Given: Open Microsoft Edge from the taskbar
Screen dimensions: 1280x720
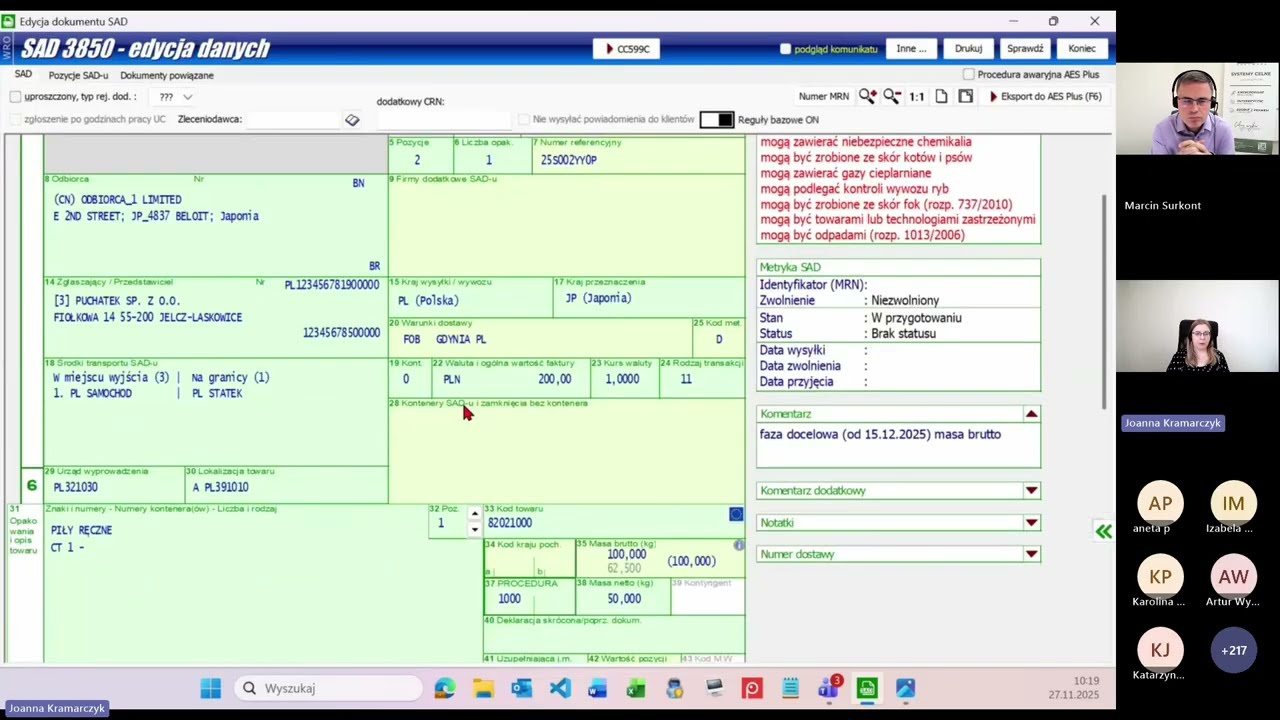Looking at the screenshot, I should 445,688.
